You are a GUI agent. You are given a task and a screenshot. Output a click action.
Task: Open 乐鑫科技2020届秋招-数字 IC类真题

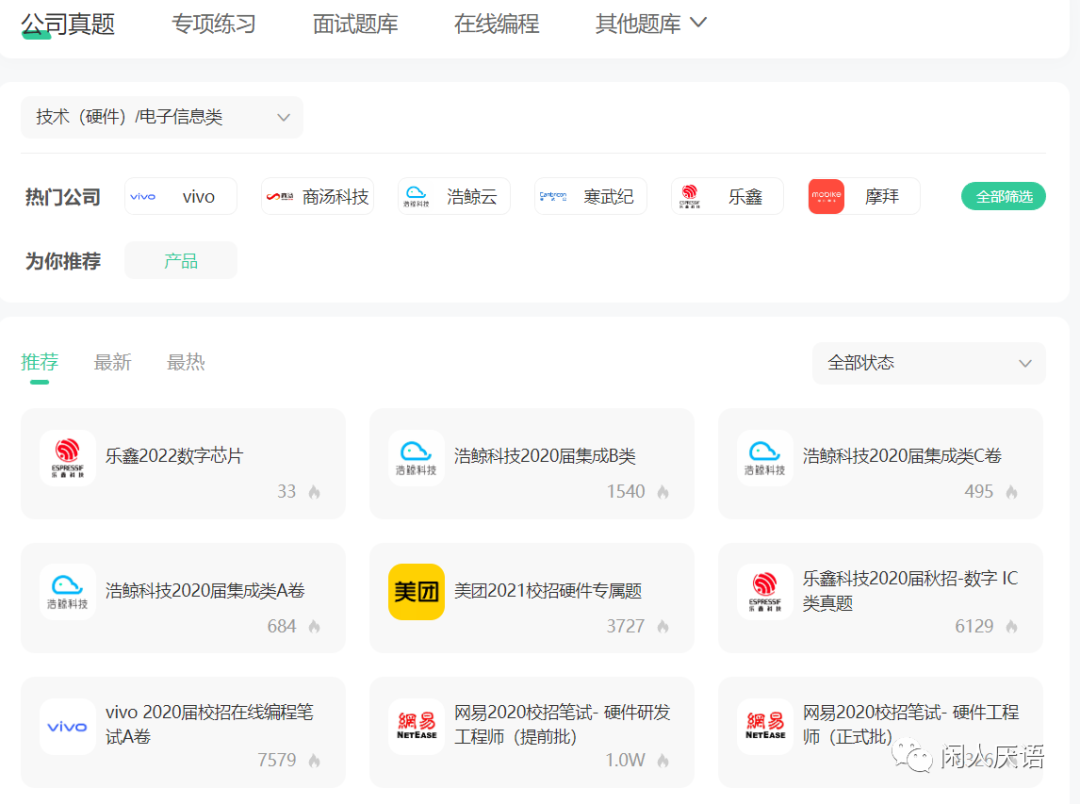coord(910,590)
